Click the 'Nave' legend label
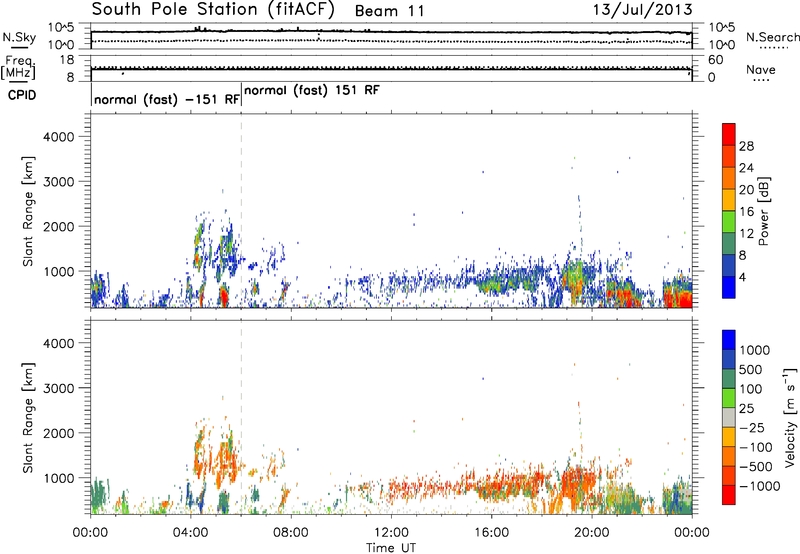800x554 pixels. [761, 69]
